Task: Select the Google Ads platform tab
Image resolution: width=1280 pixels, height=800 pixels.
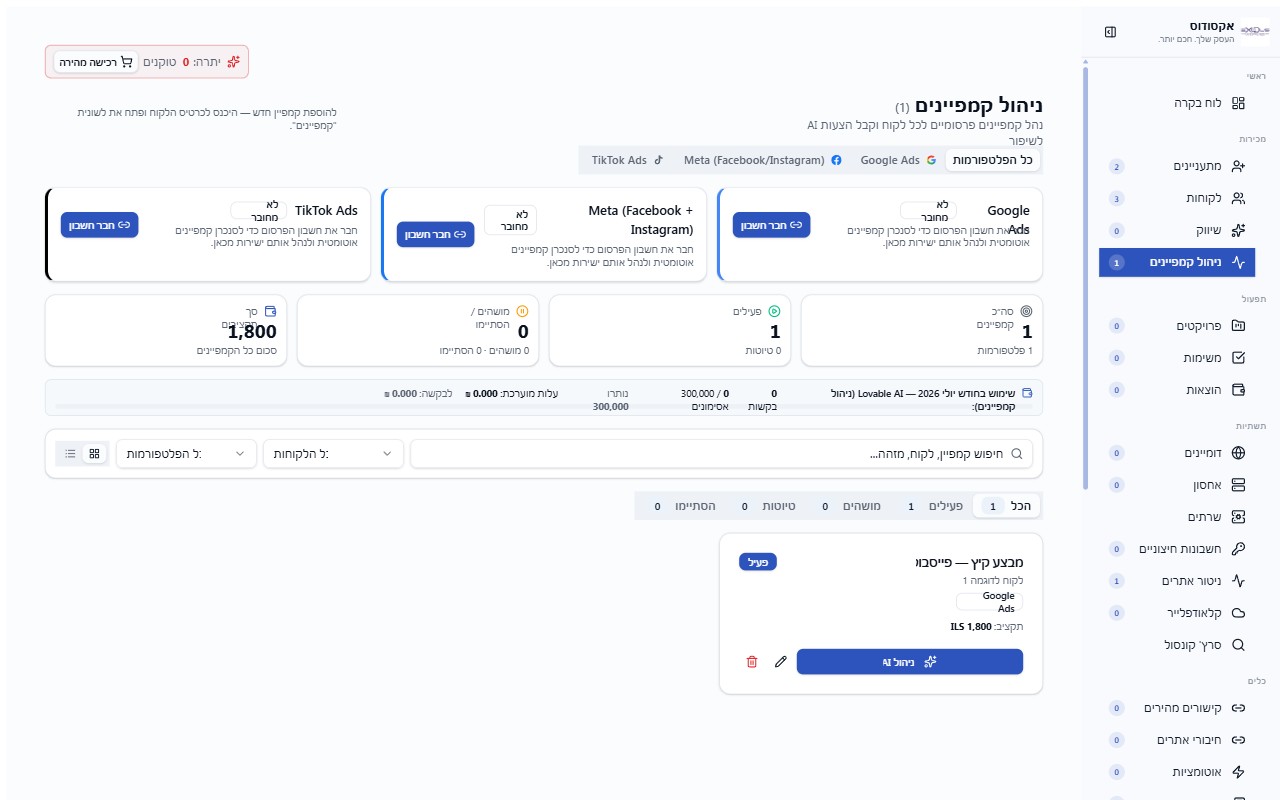Action: coord(898,160)
